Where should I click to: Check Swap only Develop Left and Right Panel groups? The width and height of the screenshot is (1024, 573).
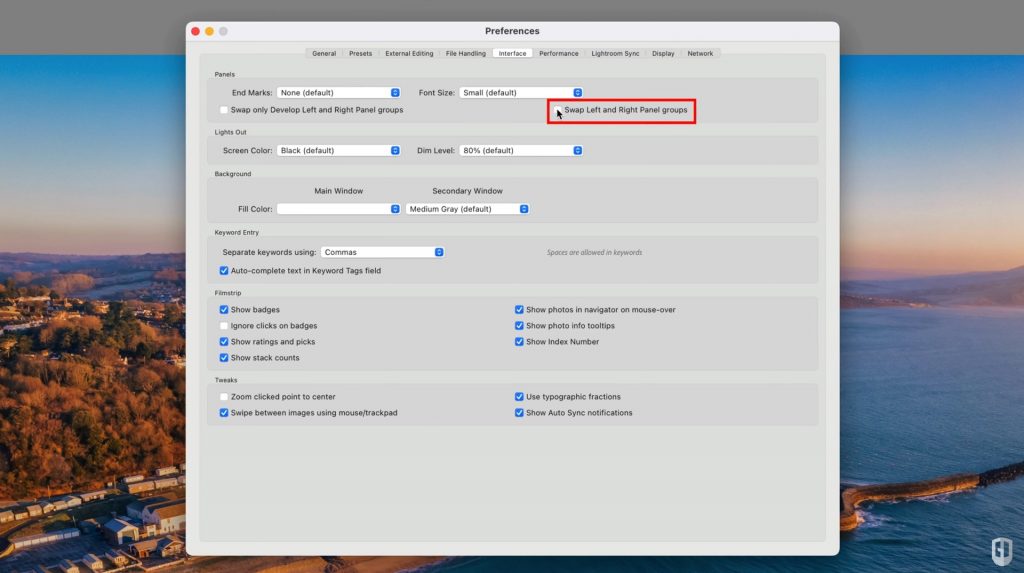pyautogui.click(x=224, y=110)
